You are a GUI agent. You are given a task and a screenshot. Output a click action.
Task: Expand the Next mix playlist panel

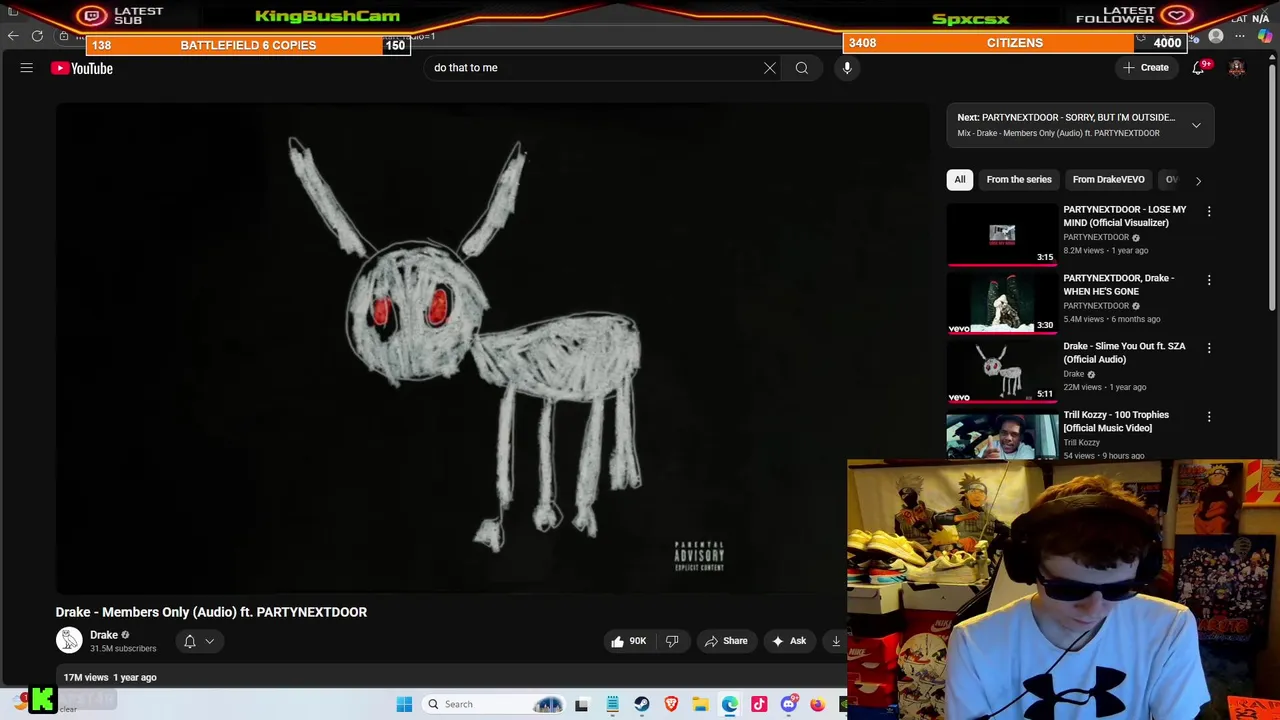pyautogui.click(x=1196, y=125)
